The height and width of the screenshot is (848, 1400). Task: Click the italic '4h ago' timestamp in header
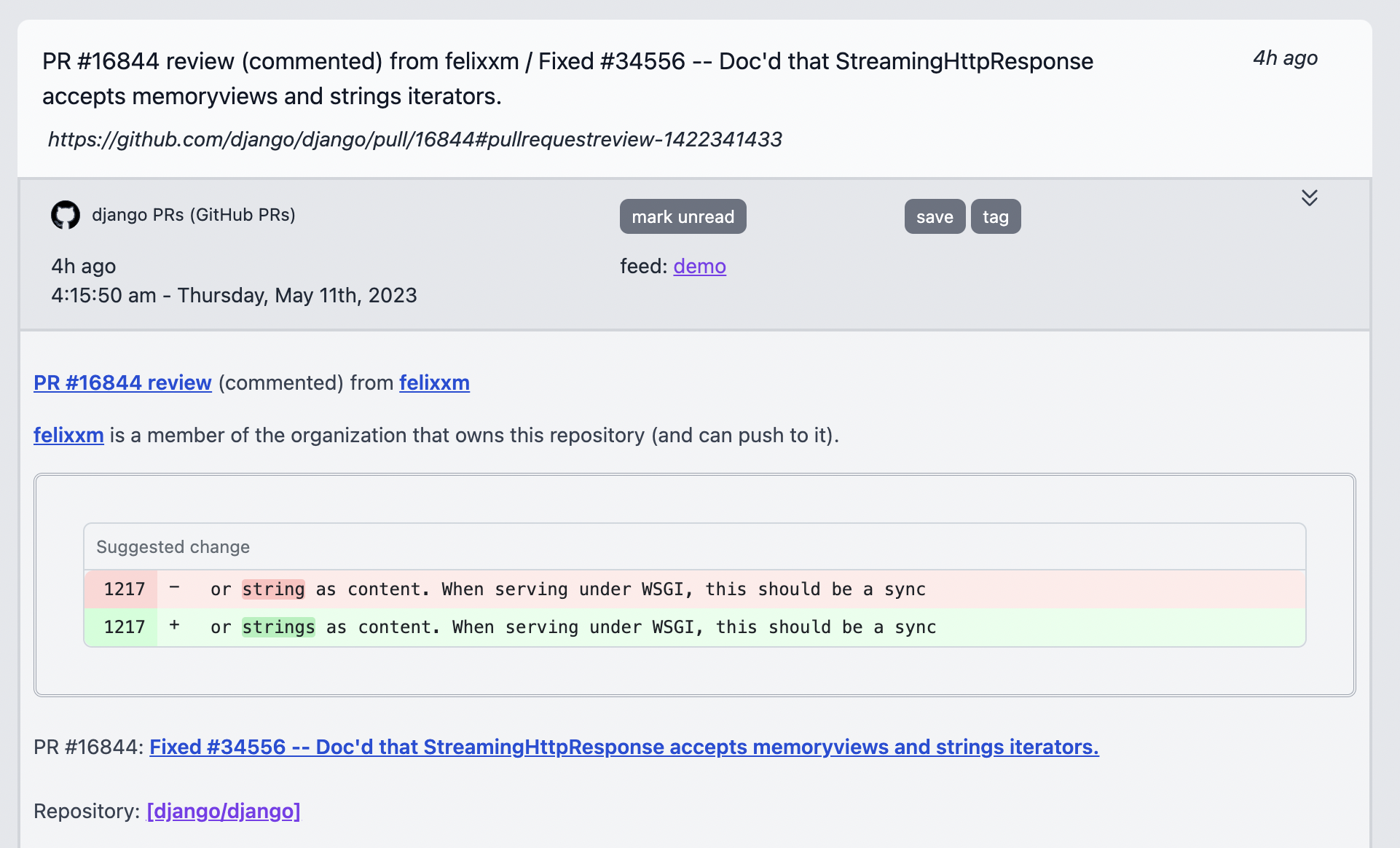(1285, 58)
